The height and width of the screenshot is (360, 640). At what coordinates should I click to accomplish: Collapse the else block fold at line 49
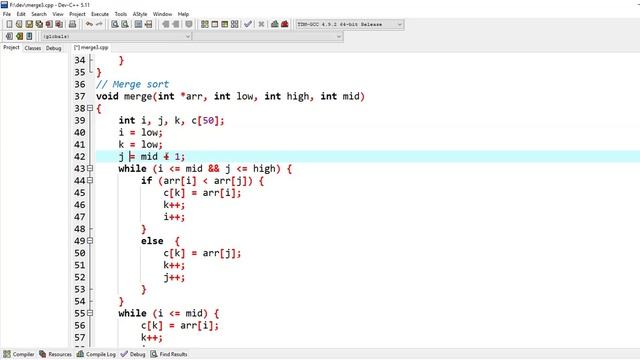(90, 241)
